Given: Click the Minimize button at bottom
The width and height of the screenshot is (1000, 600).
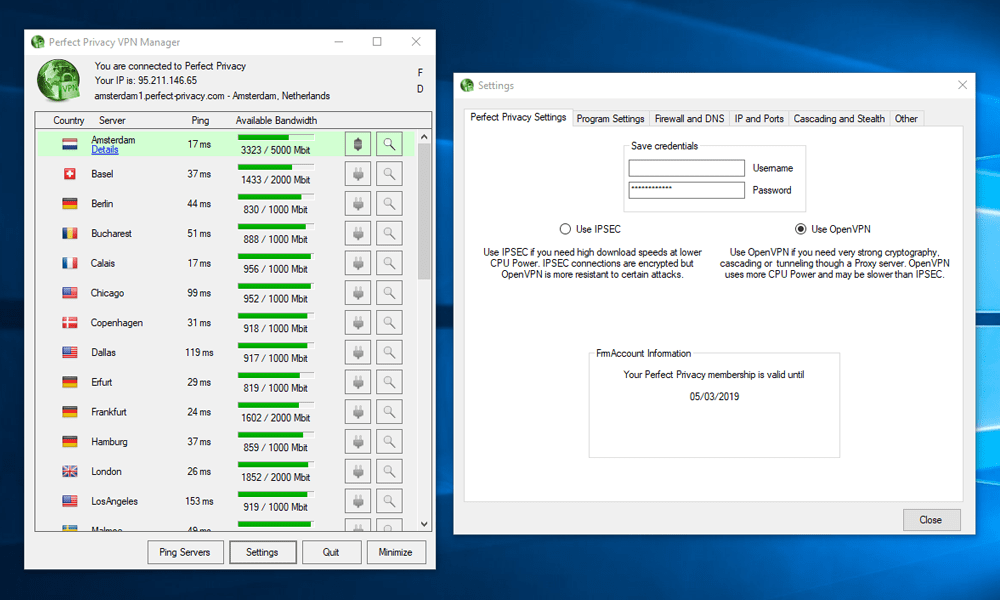Looking at the screenshot, I should (x=395, y=552).
